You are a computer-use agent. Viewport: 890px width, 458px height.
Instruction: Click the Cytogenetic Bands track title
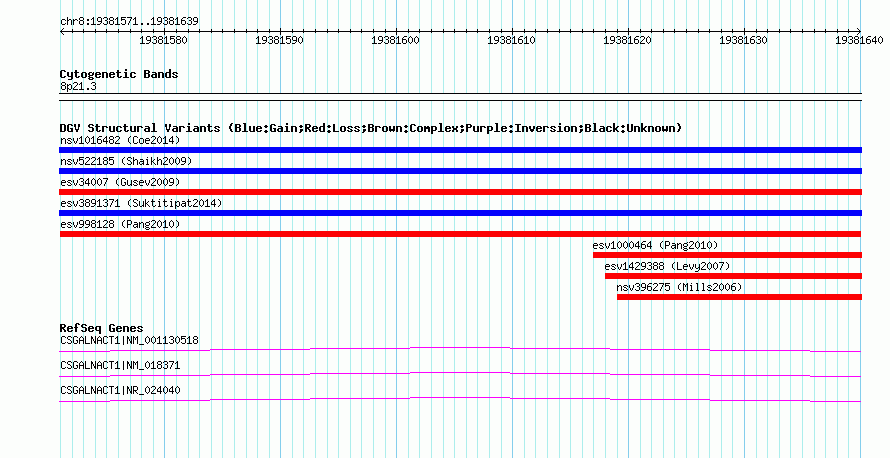click(x=119, y=74)
